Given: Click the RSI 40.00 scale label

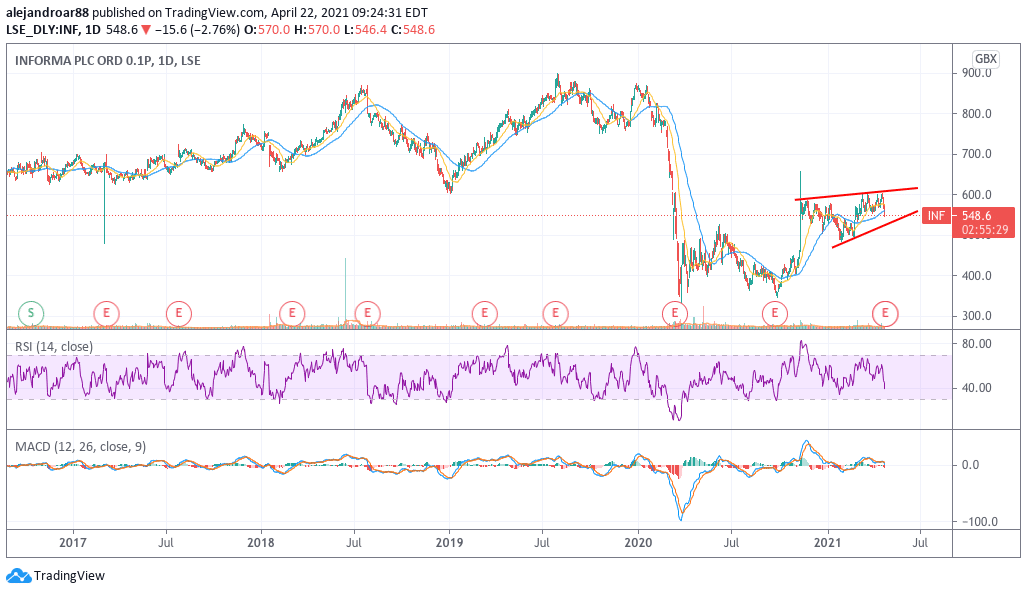Looking at the screenshot, I should (x=977, y=388).
